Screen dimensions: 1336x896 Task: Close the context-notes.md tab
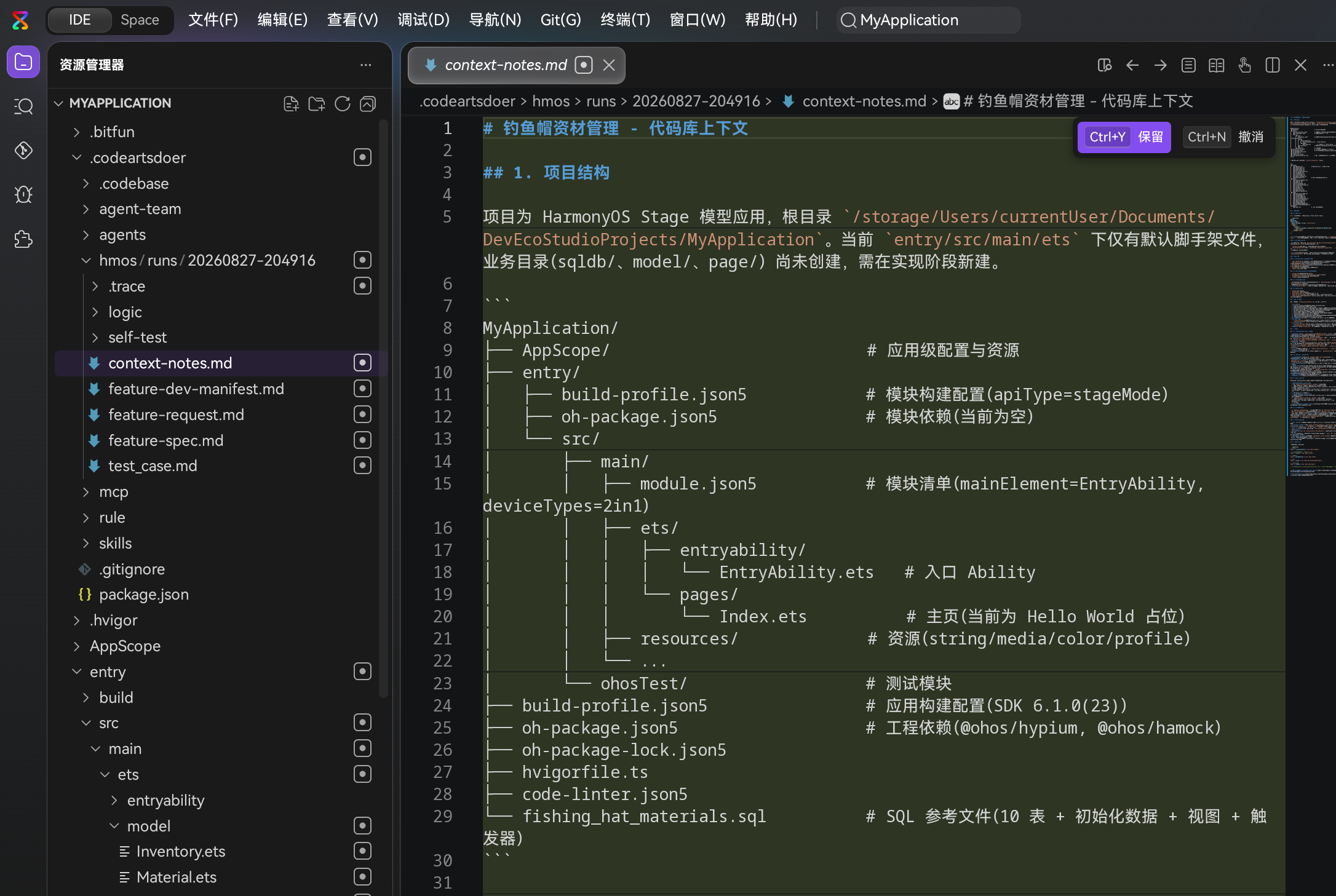[609, 65]
